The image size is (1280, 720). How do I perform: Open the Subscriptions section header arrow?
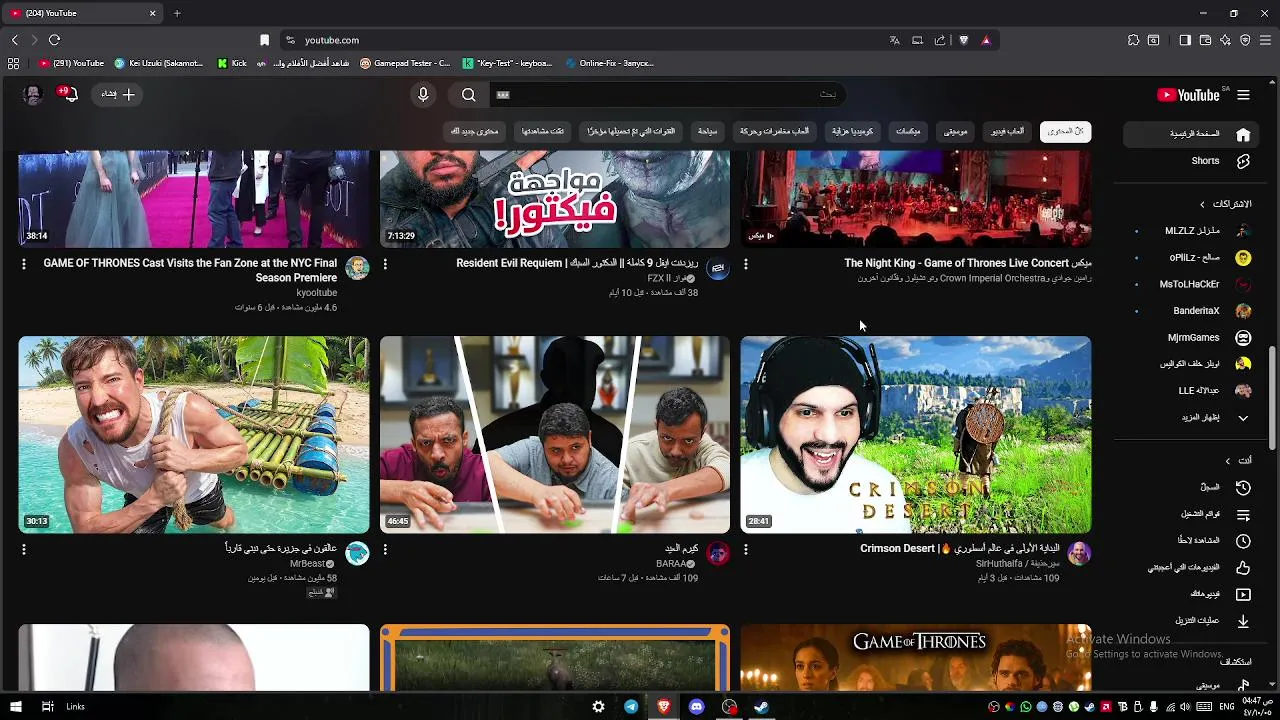tap(1202, 204)
